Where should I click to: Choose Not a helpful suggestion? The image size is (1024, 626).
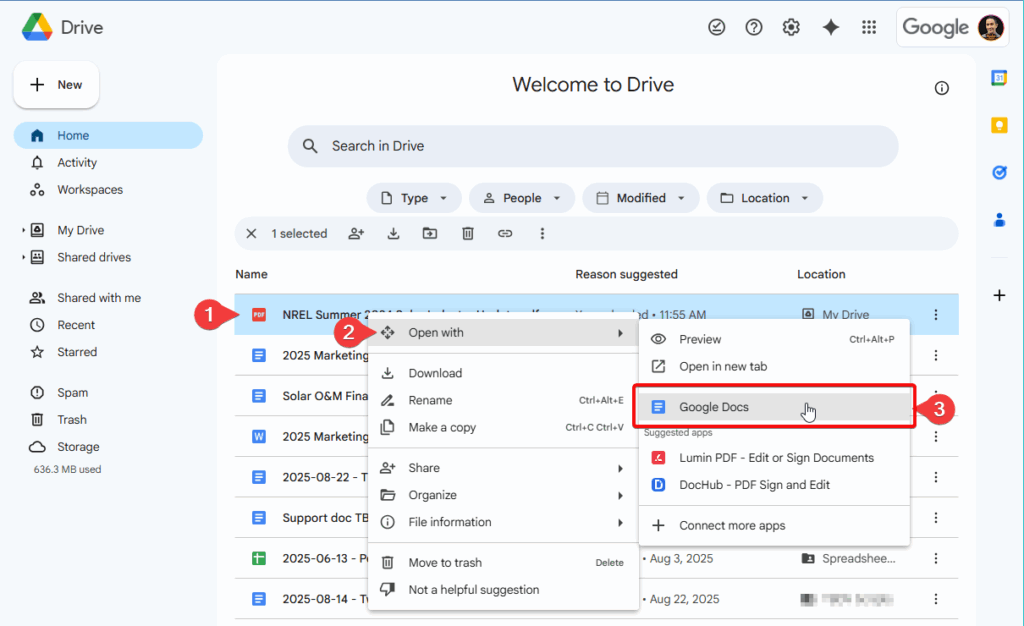click(504, 589)
